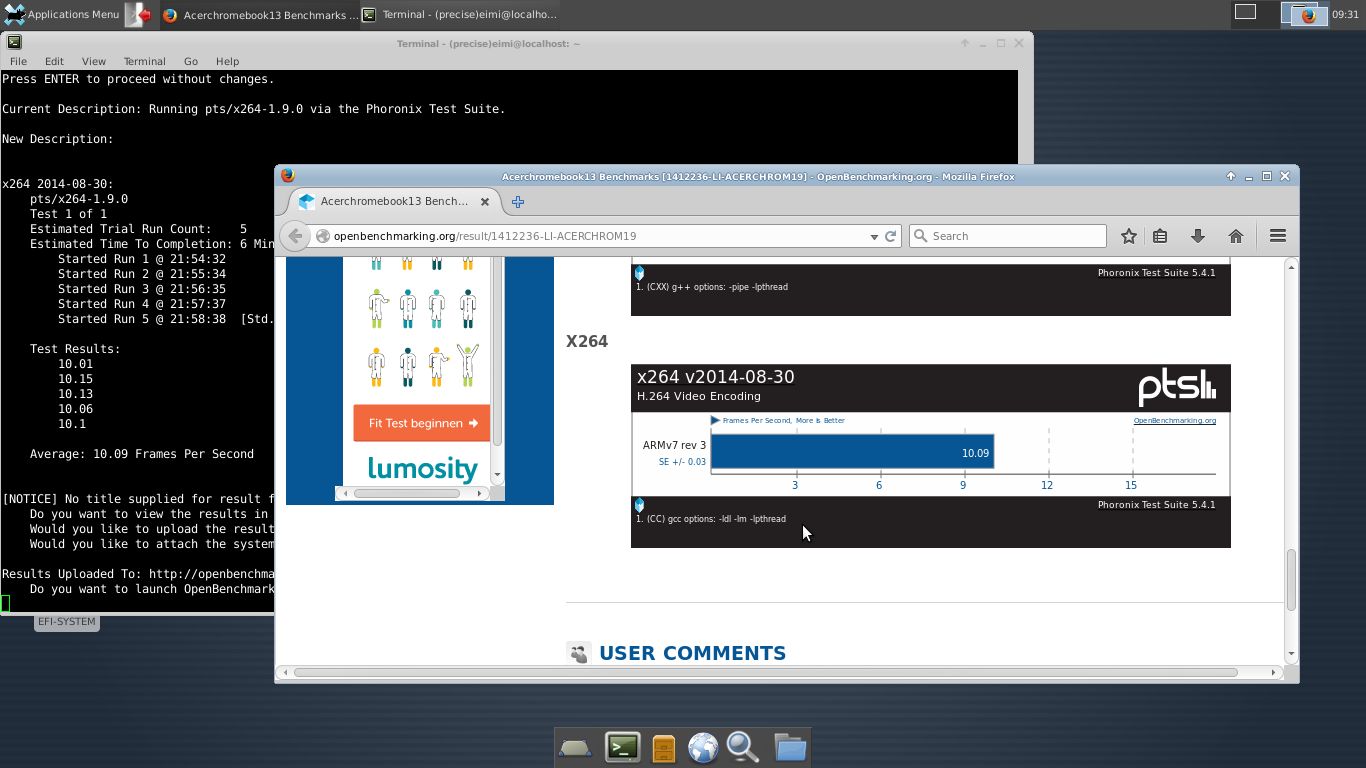
Task: Bookmark this page with the star icon
Action: coord(1128,236)
